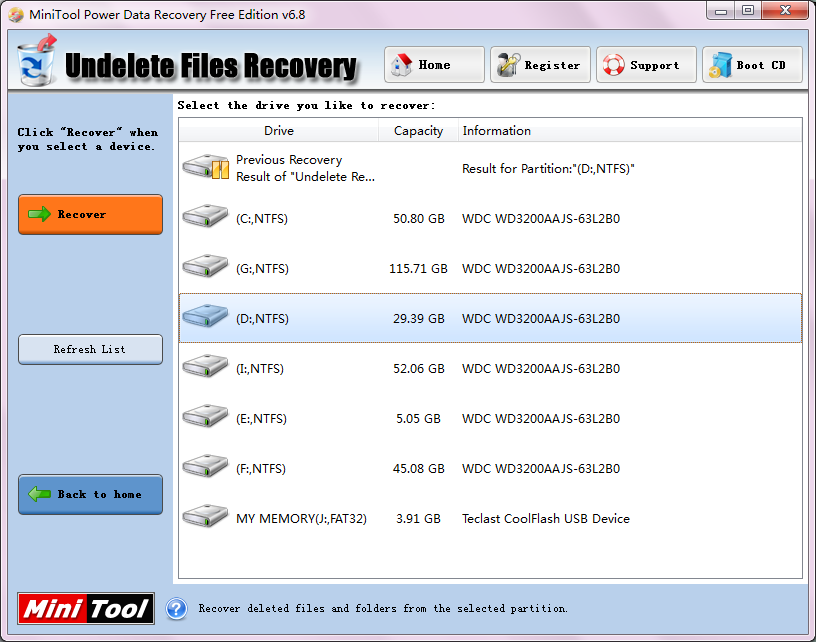The height and width of the screenshot is (642, 816).
Task: Maximize the MiniTool window
Action: coord(748,11)
